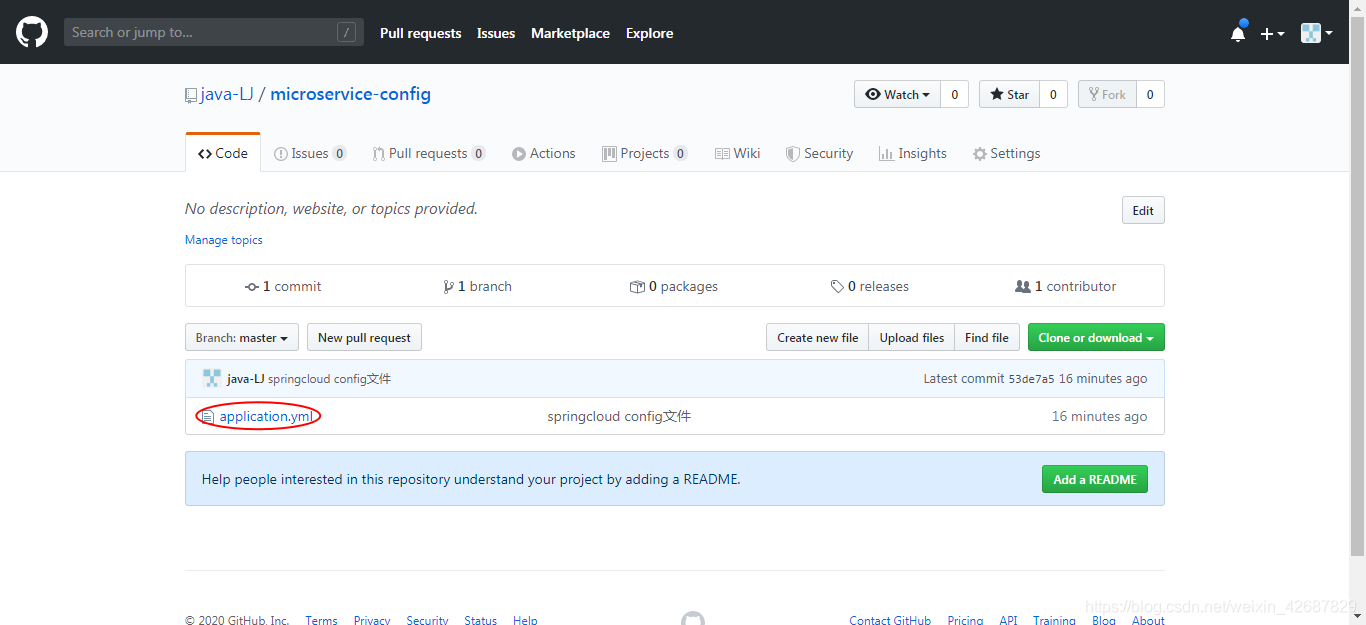Open Contact GitHub footer link
The width and height of the screenshot is (1366, 625).
click(x=890, y=620)
